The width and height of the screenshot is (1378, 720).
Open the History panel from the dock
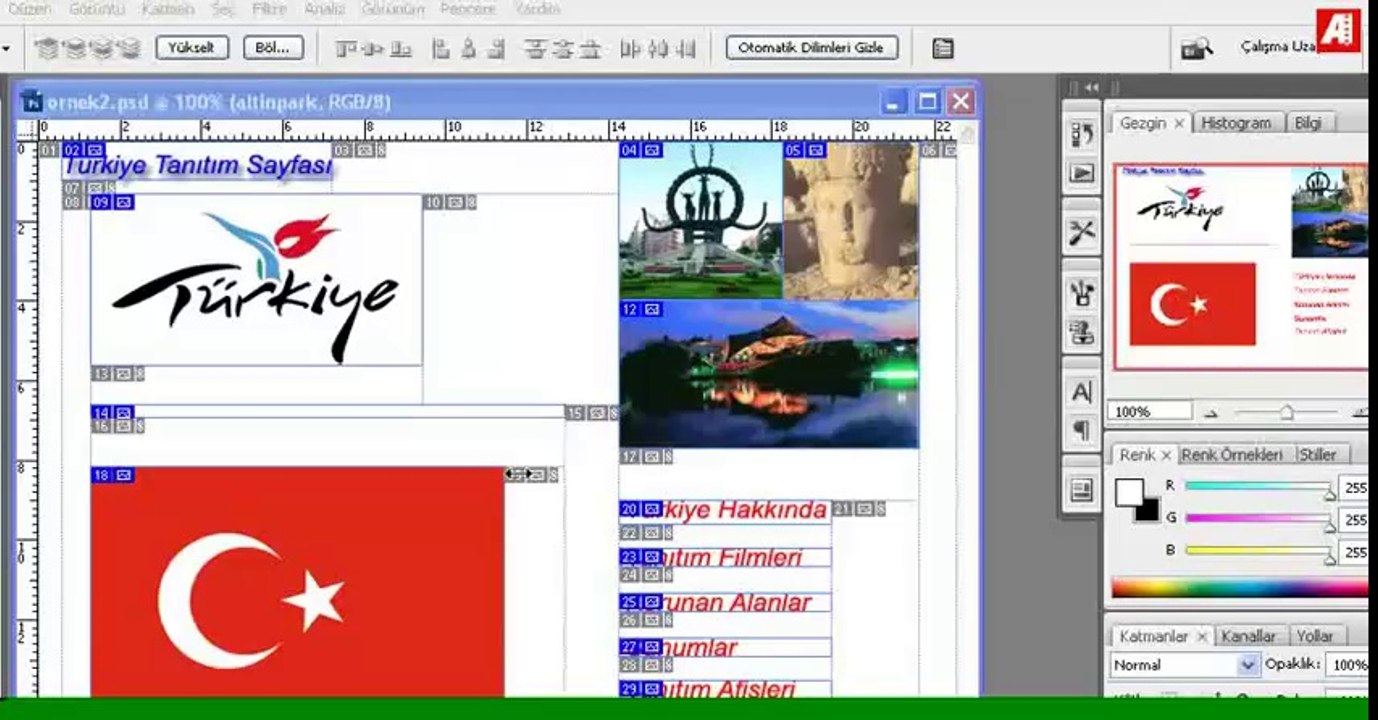pos(1082,133)
